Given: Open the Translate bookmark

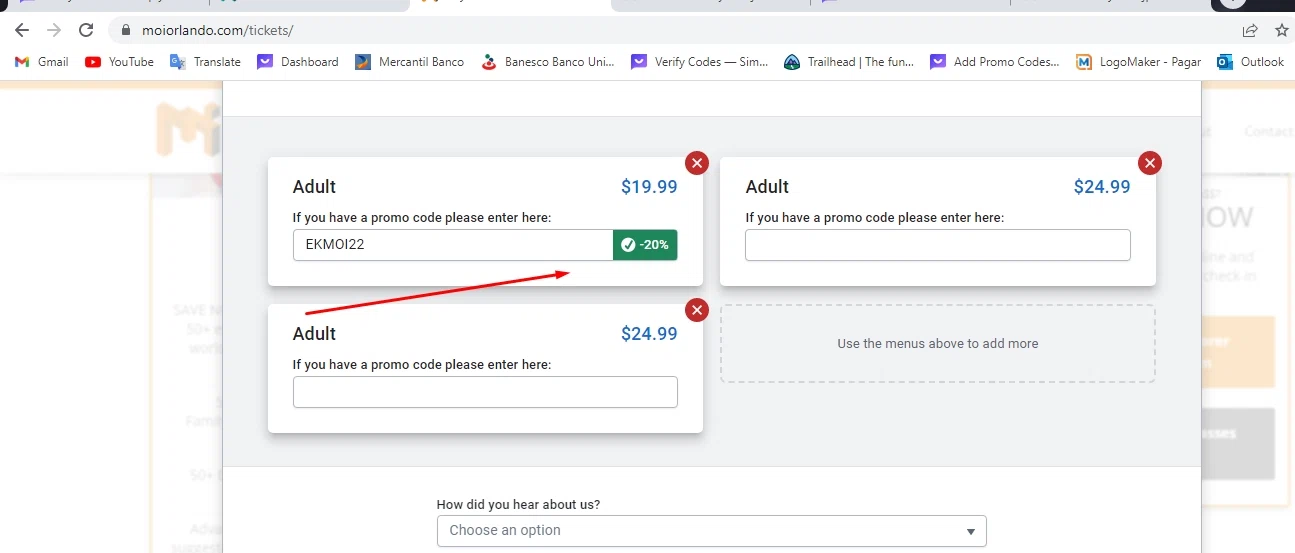Looking at the screenshot, I should (206, 62).
